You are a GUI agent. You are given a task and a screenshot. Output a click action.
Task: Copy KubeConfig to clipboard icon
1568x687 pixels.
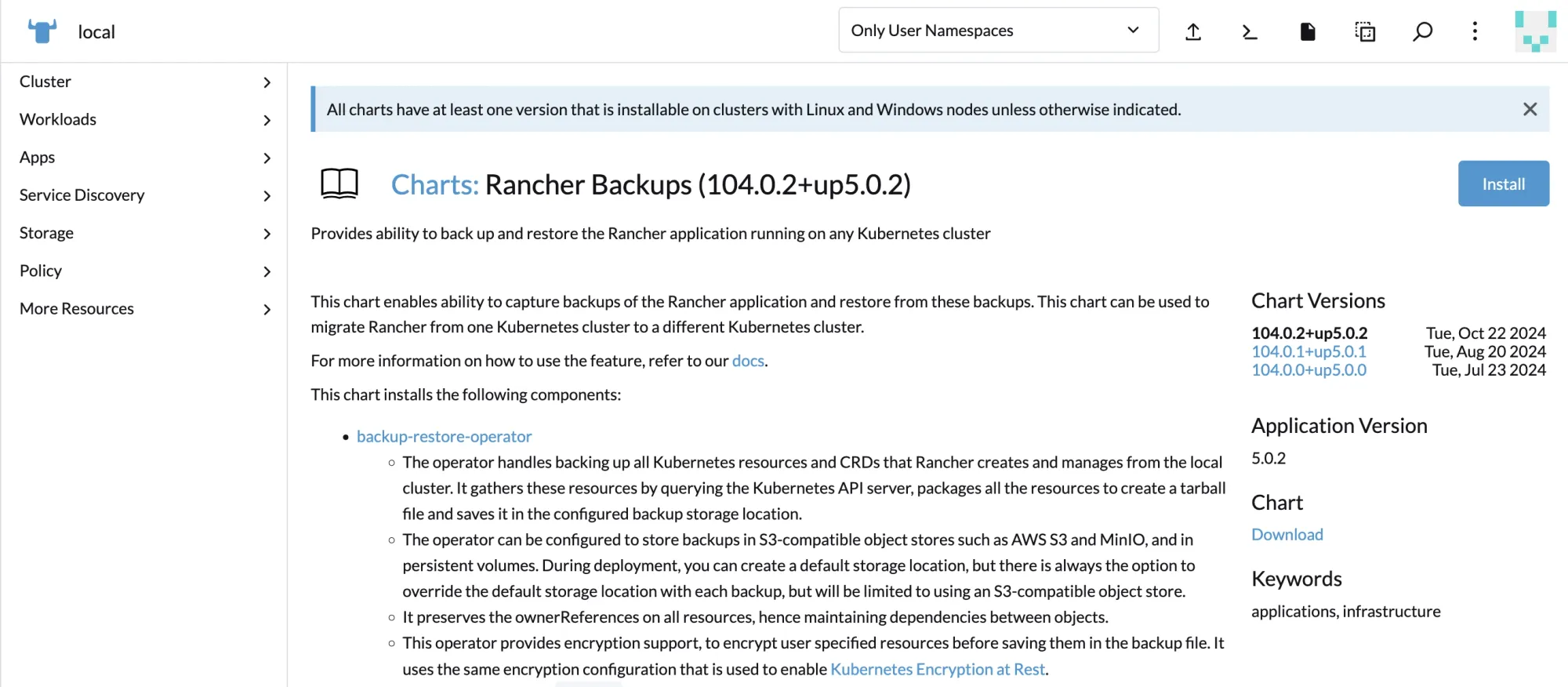pyautogui.click(x=1365, y=31)
